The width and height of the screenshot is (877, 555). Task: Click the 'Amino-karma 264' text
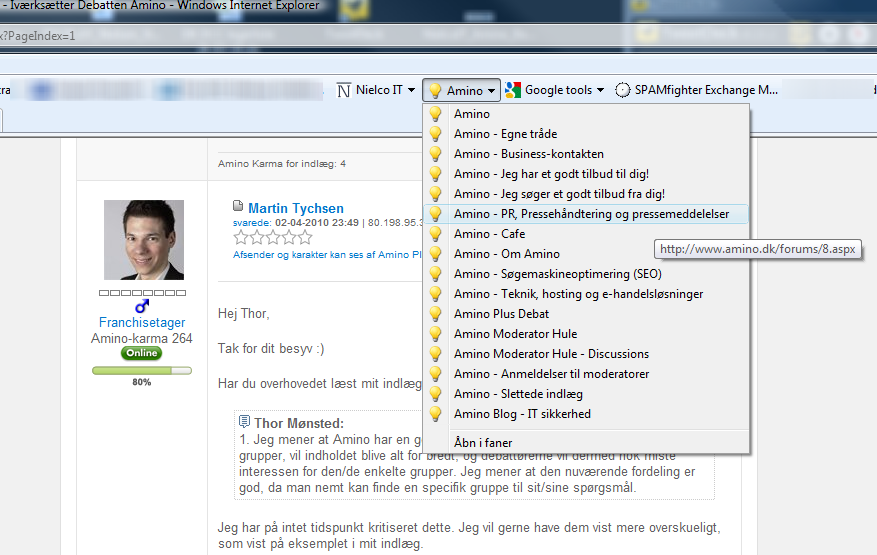coord(142,338)
